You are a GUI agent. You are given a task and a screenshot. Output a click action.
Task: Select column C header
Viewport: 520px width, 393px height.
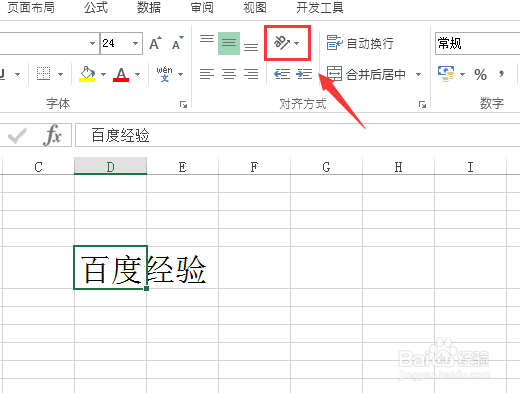tap(38, 166)
